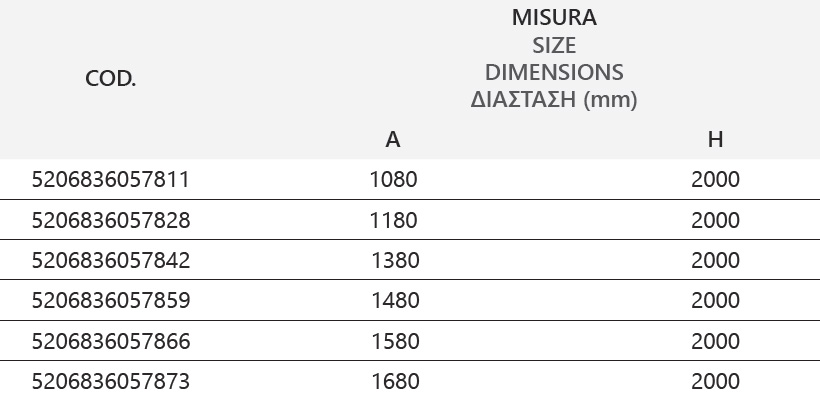Click the ΔΙΑΣΤΑΣΗ (mm) header label

click(554, 99)
